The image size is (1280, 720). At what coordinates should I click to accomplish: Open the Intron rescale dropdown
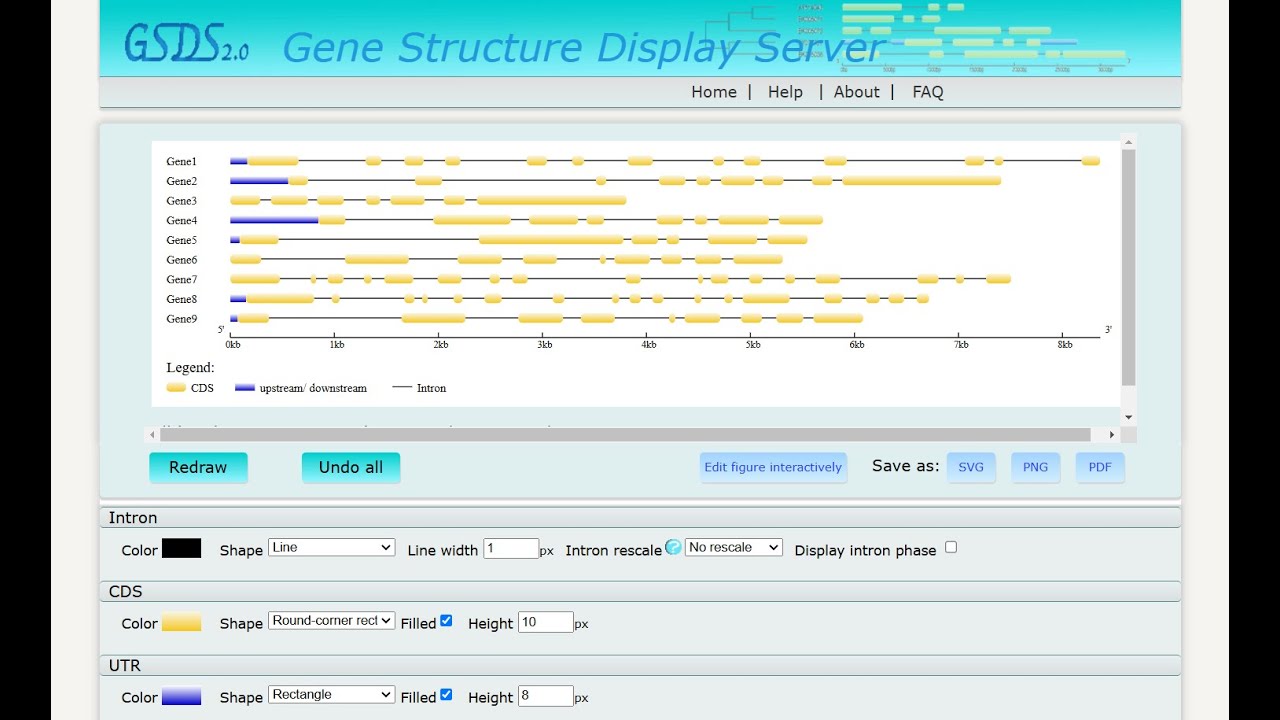[734, 548]
